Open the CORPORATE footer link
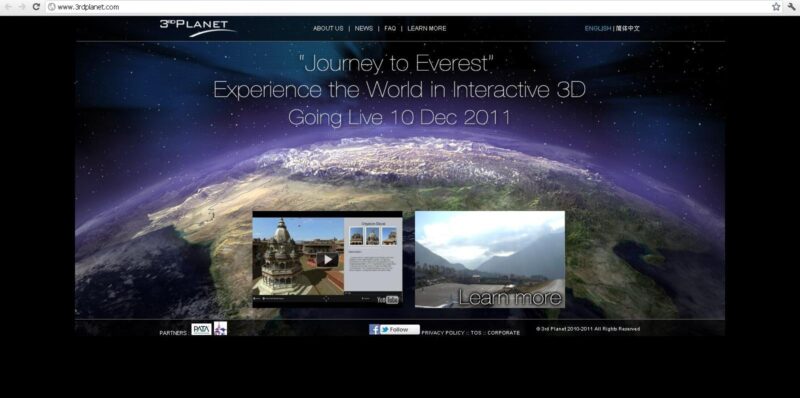 [504, 333]
